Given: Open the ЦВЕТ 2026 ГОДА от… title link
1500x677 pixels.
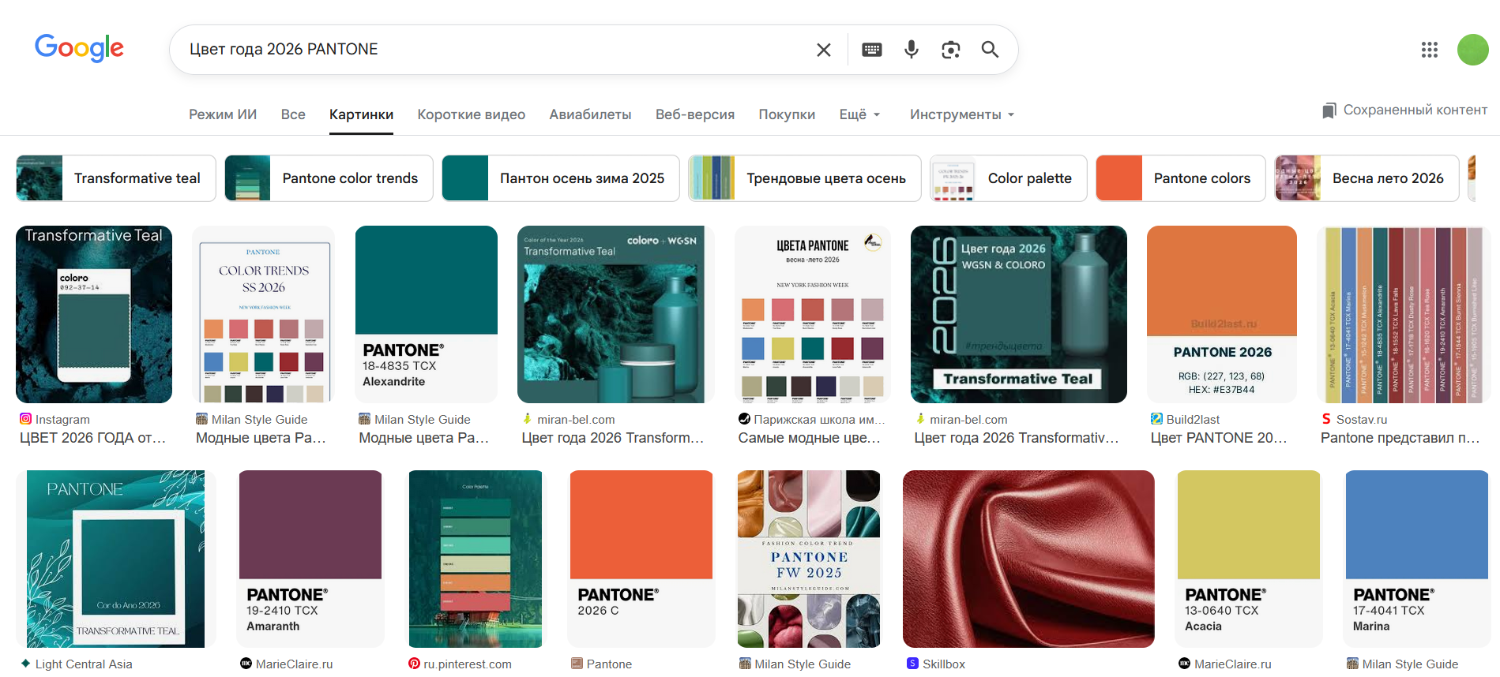Looking at the screenshot, I should 93,438.
